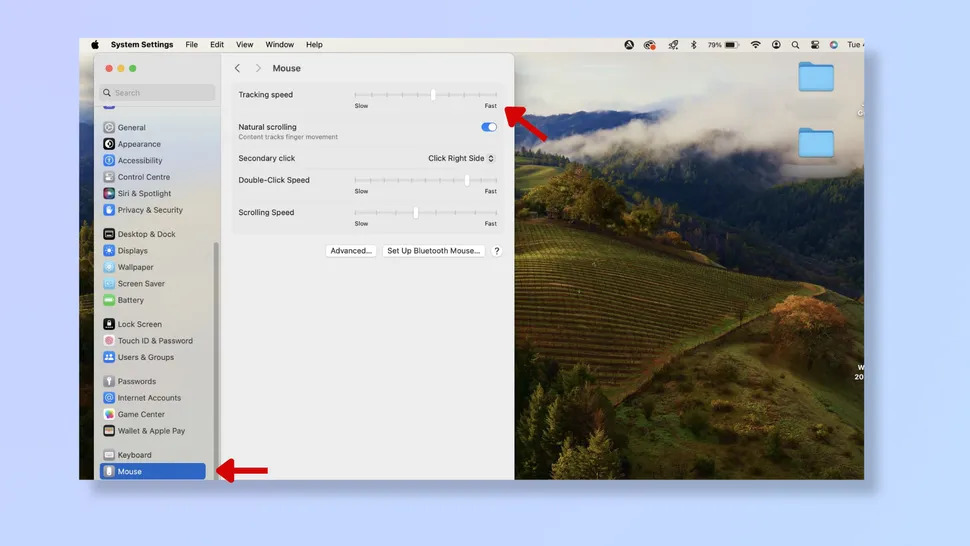Open Siri & Spotlight settings icon
This screenshot has width=970, height=546.
click(x=109, y=194)
